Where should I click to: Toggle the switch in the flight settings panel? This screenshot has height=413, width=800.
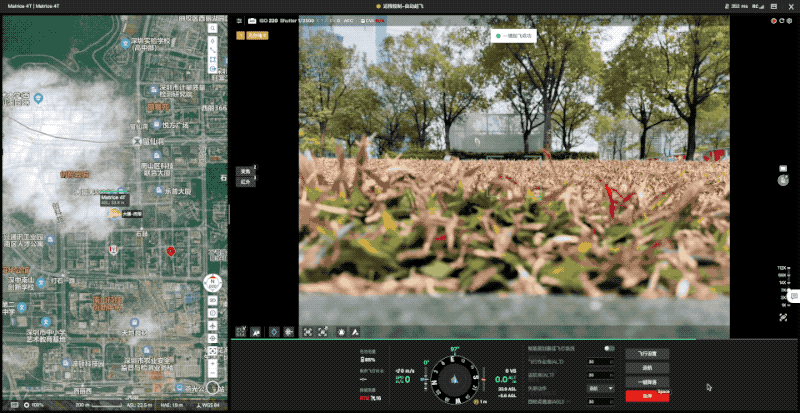coord(609,349)
